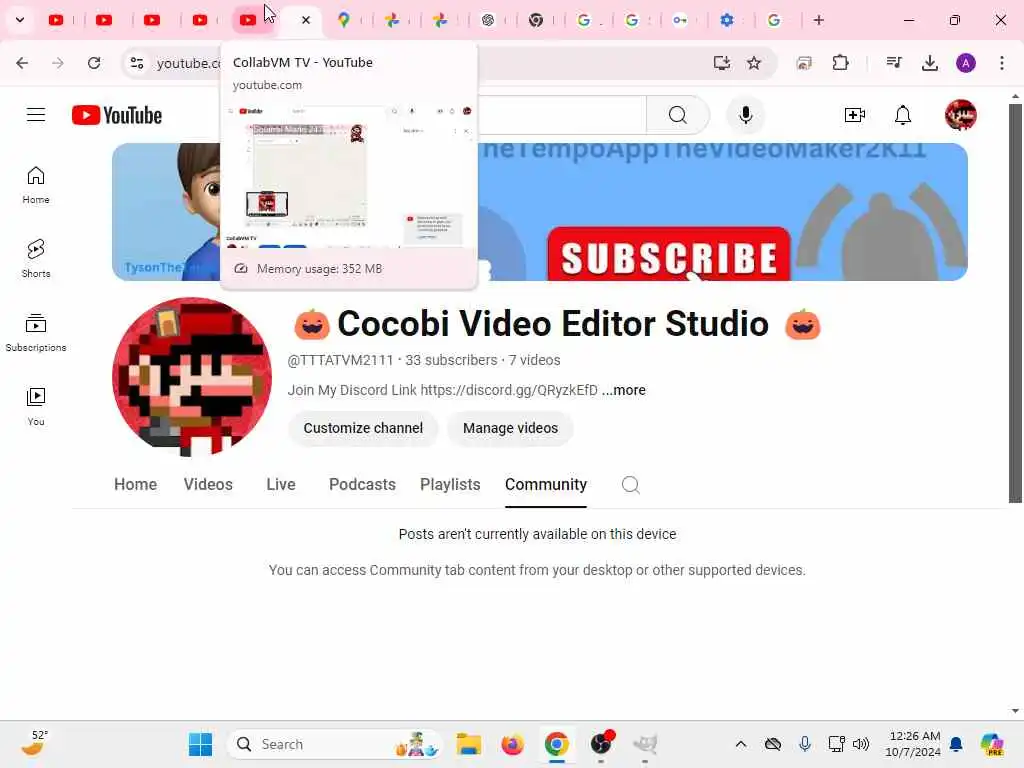Open Firefox from the taskbar
Image resolution: width=1024 pixels, height=768 pixels.
pos(513,744)
